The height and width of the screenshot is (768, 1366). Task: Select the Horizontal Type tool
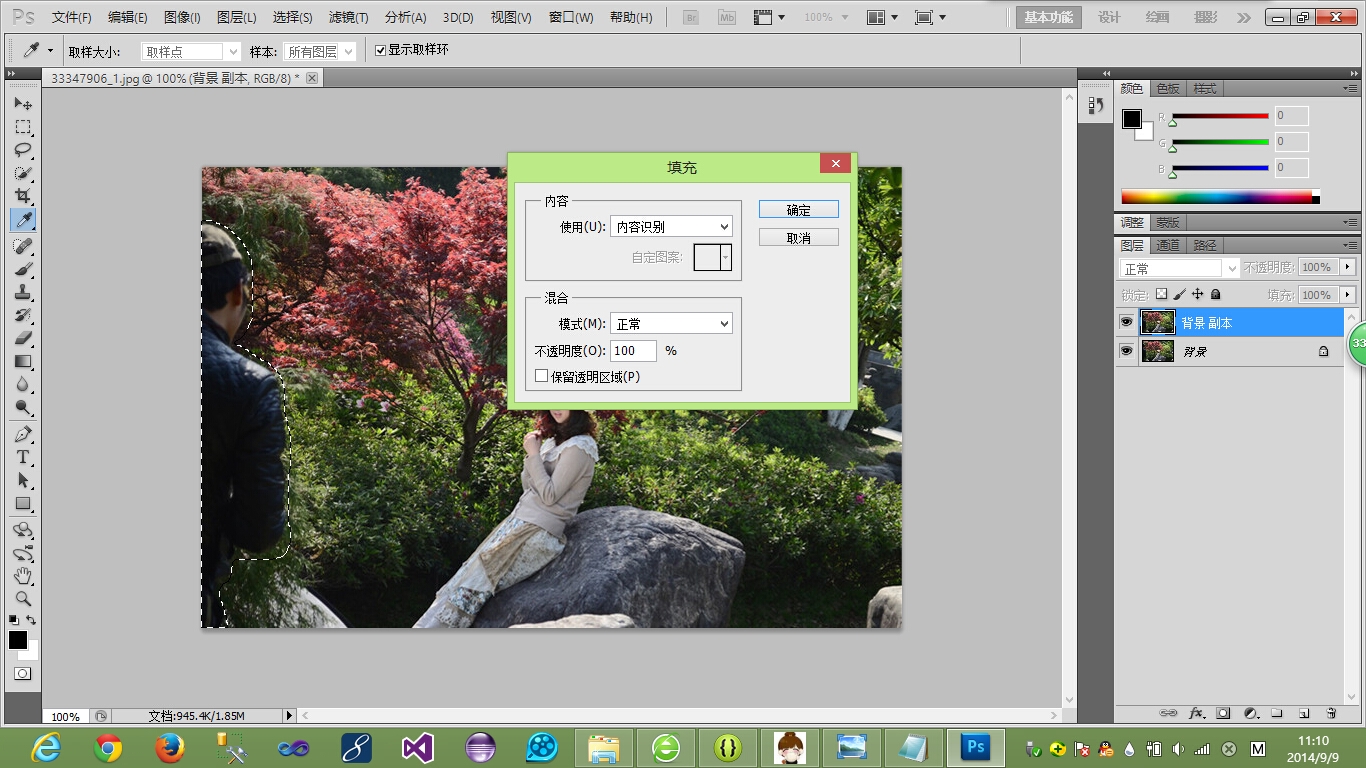22,457
